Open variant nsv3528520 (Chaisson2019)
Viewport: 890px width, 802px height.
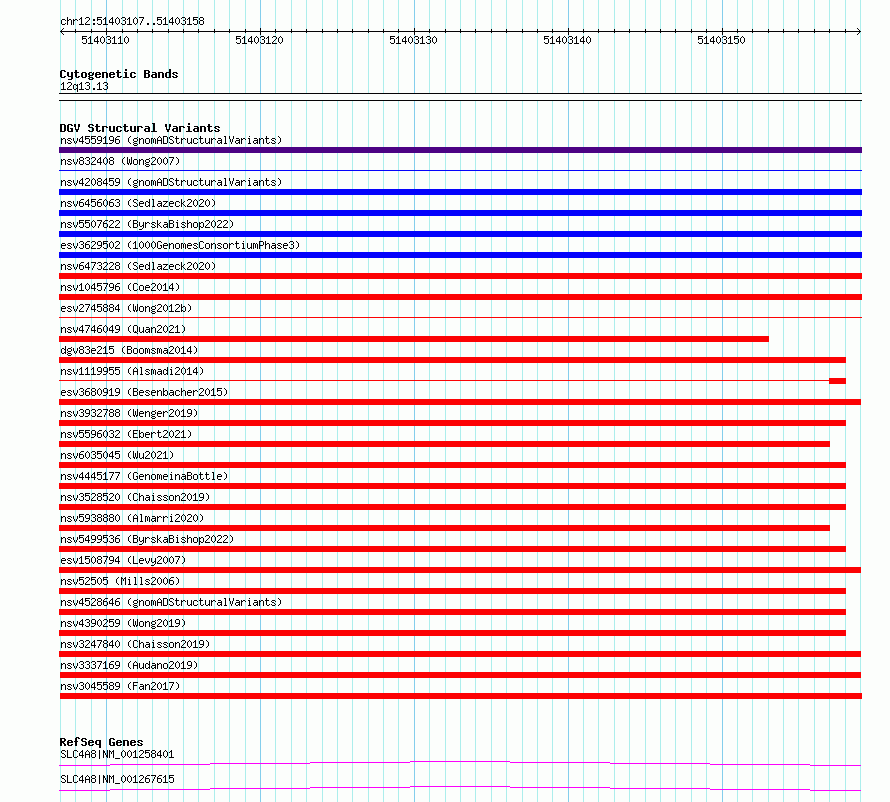point(135,497)
